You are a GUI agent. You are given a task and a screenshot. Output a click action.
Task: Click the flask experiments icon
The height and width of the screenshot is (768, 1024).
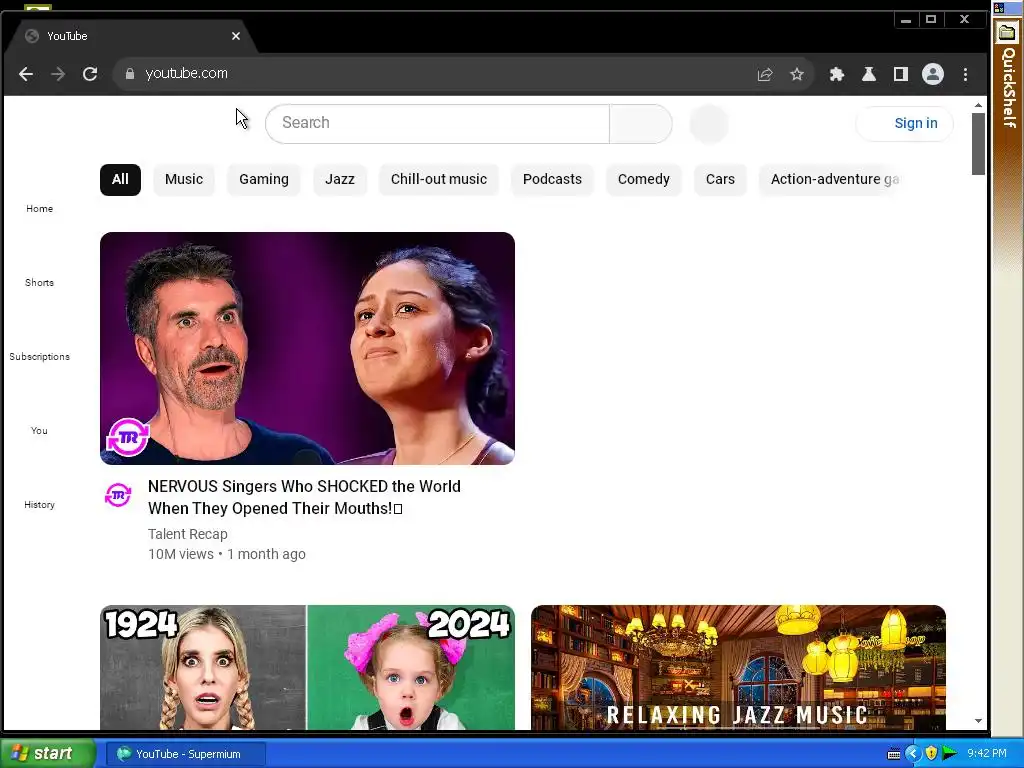(869, 74)
